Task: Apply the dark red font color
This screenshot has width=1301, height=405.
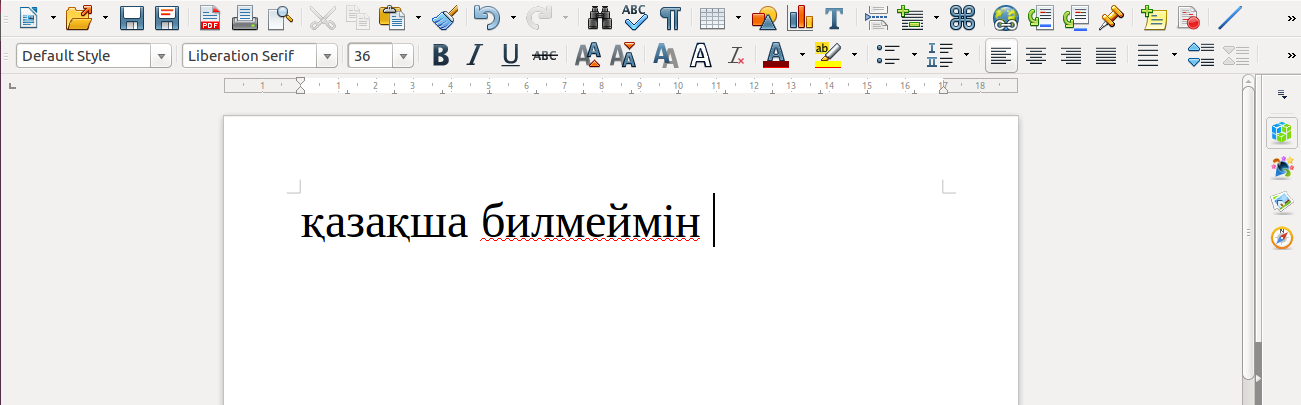Action: pyautogui.click(x=775, y=56)
